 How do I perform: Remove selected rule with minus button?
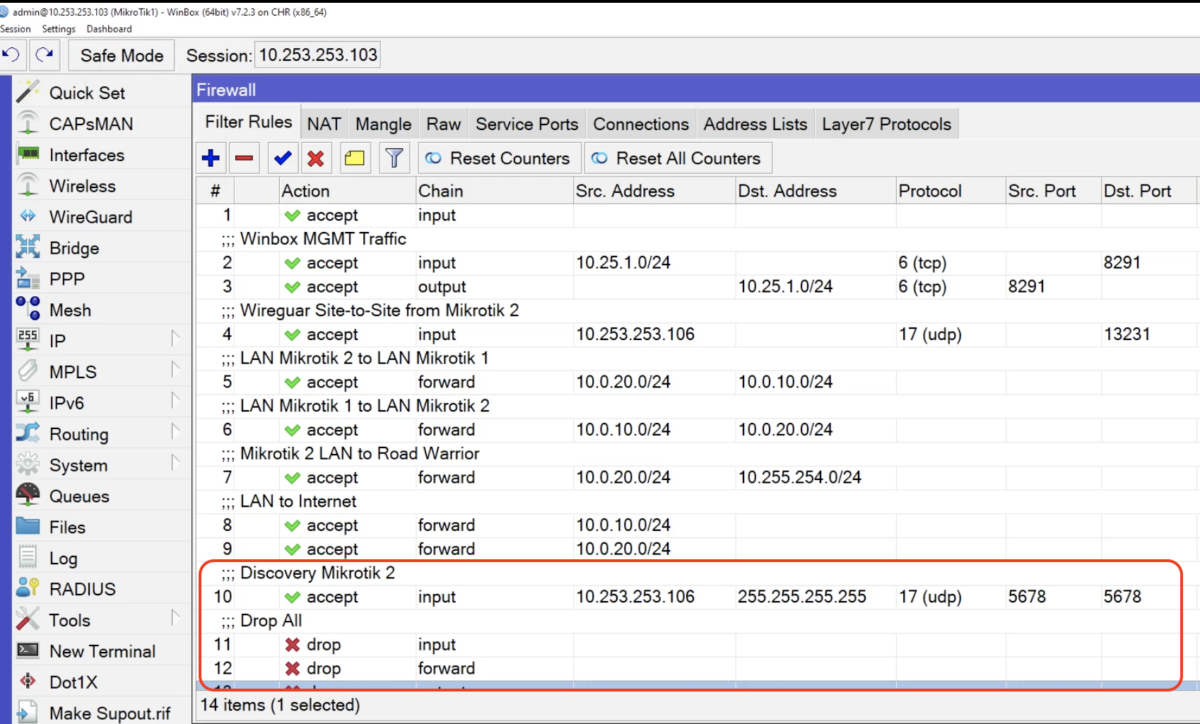point(243,158)
